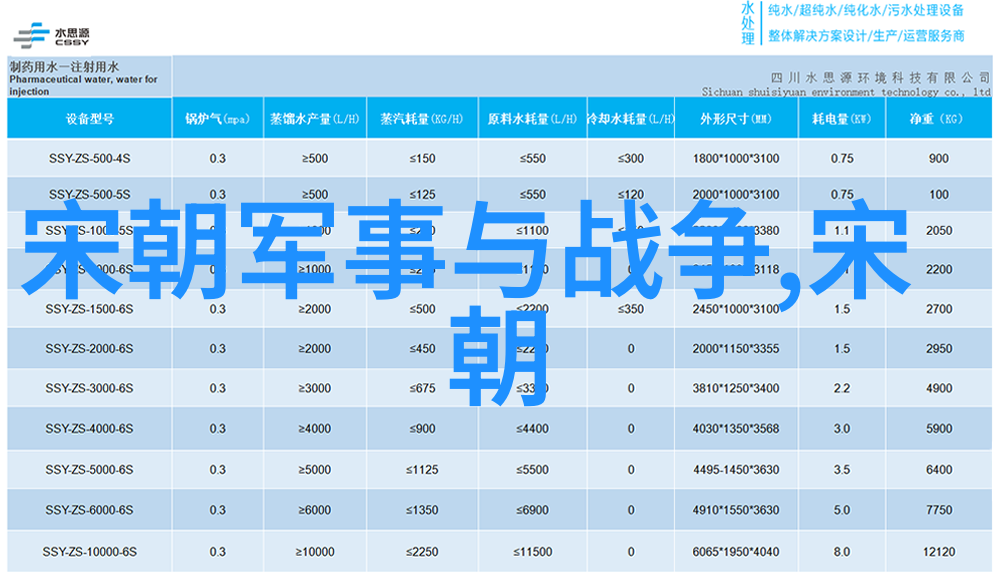Click the 'Sichuan shuisiyuan environment technology' English text
This screenshot has height=581, width=1000.
click(x=846, y=92)
